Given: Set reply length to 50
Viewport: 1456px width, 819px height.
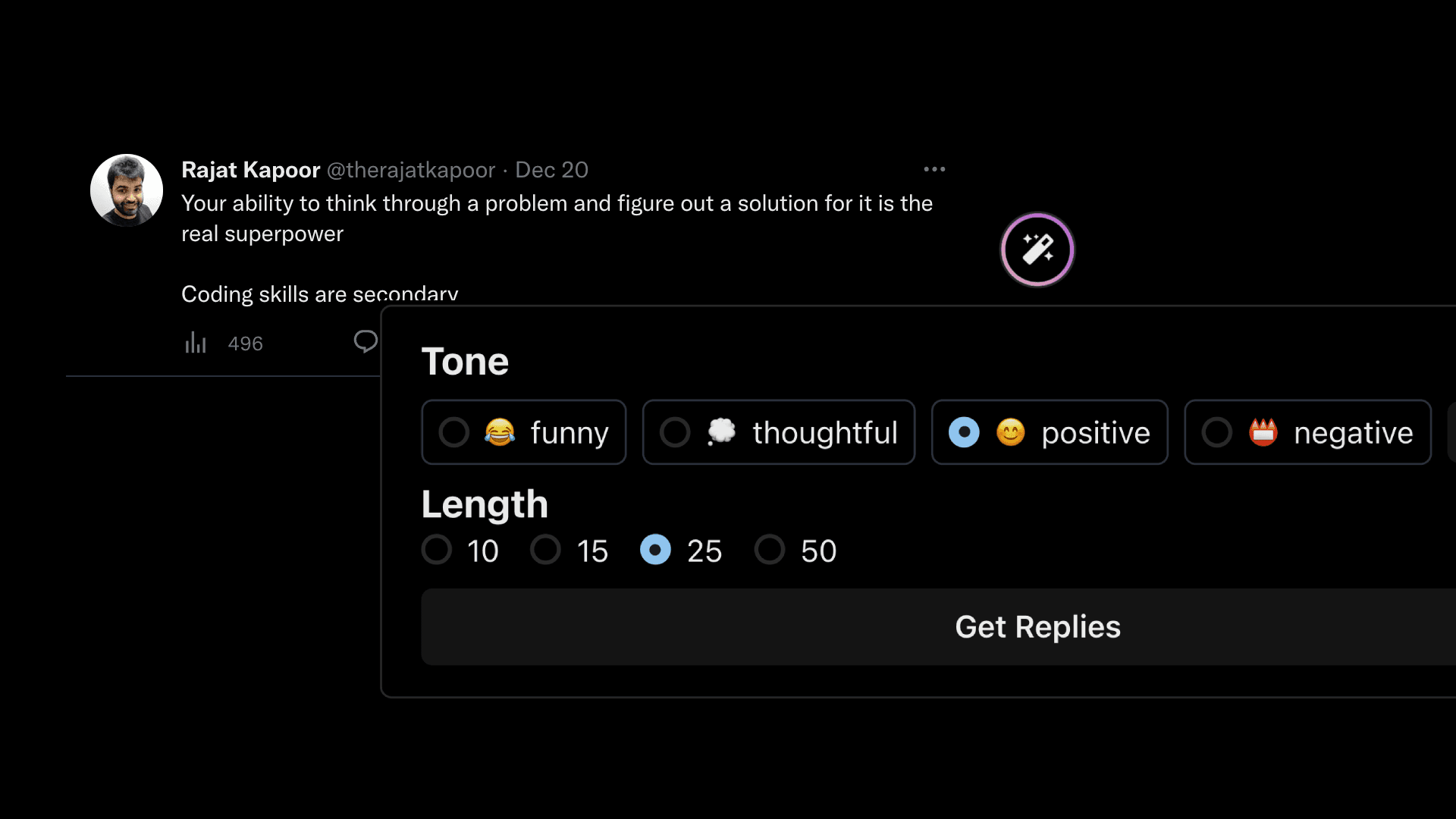Looking at the screenshot, I should click(769, 550).
